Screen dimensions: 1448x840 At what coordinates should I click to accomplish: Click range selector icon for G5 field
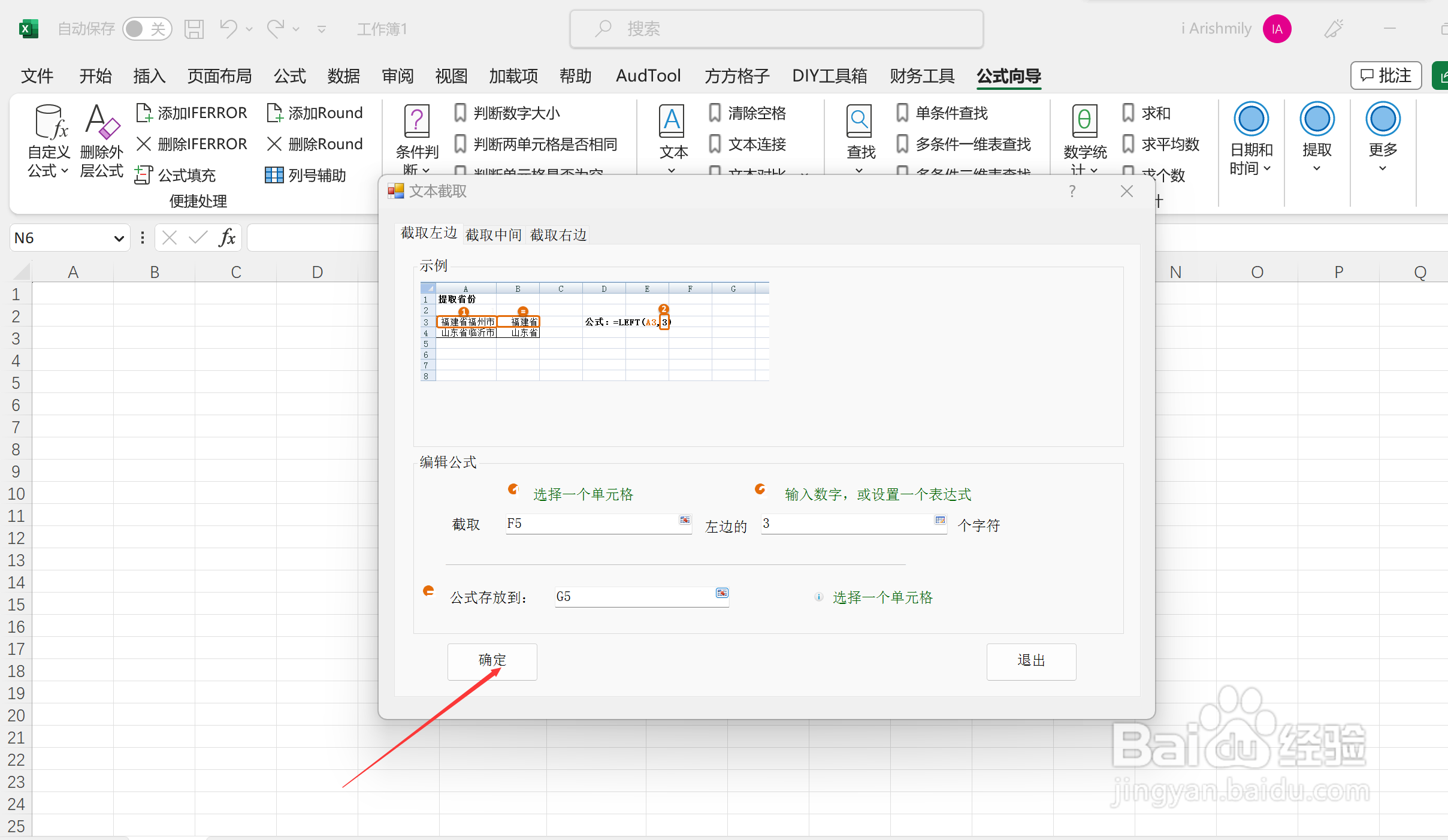[x=722, y=593]
